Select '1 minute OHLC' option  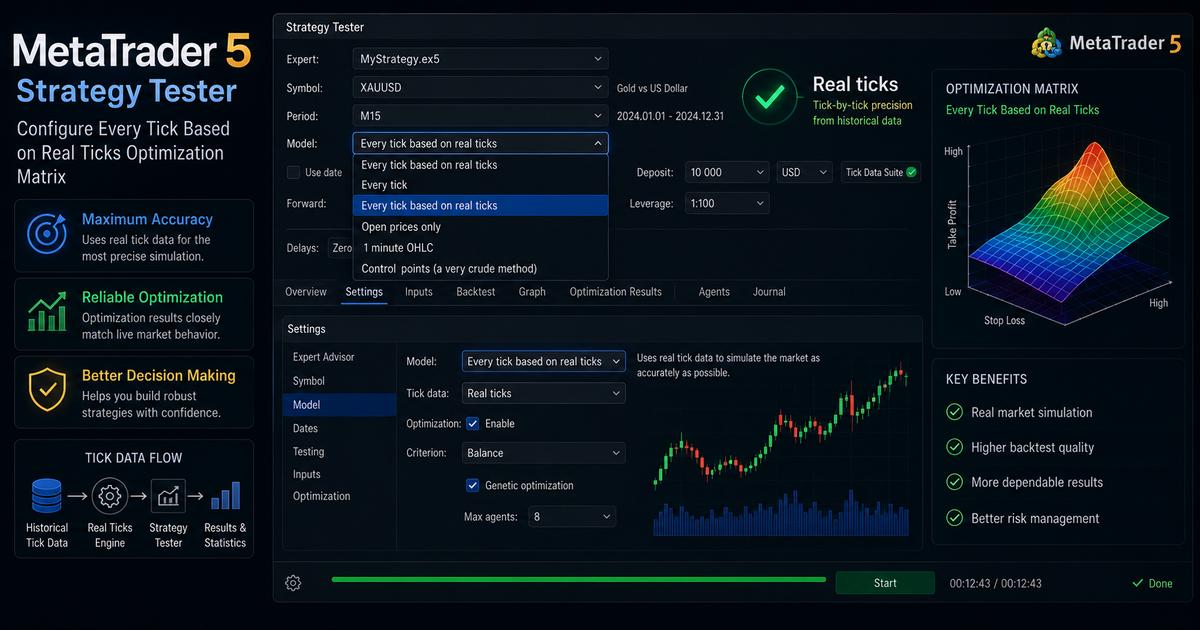(480, 247)
